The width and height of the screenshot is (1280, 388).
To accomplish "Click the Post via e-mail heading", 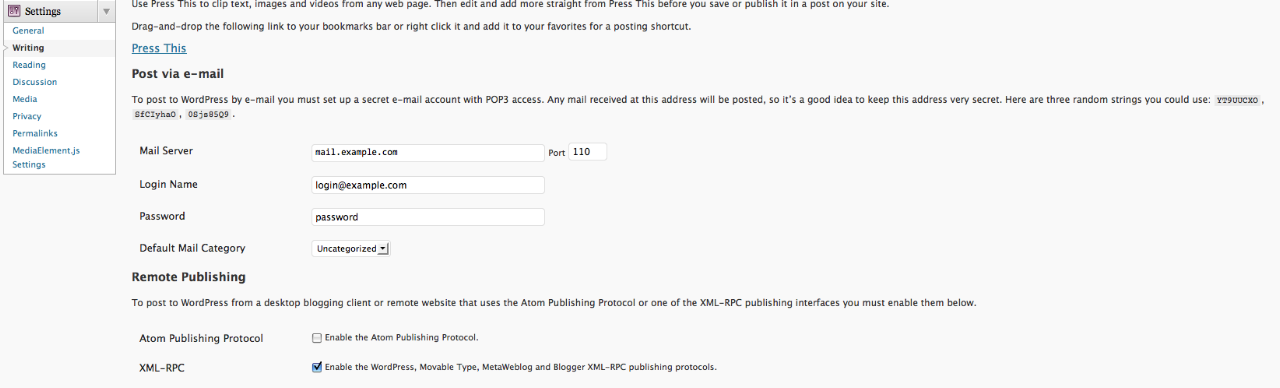I will [178, 74].
